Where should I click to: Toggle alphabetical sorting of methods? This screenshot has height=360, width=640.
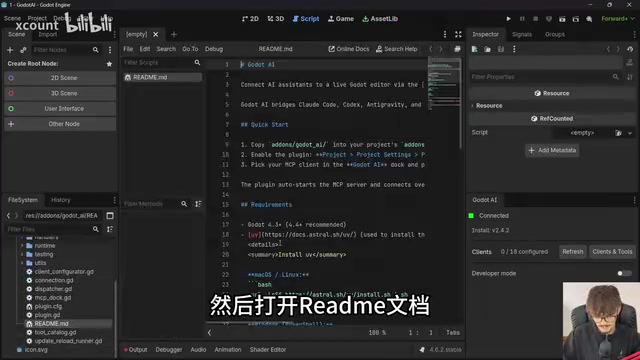[198, 204]
